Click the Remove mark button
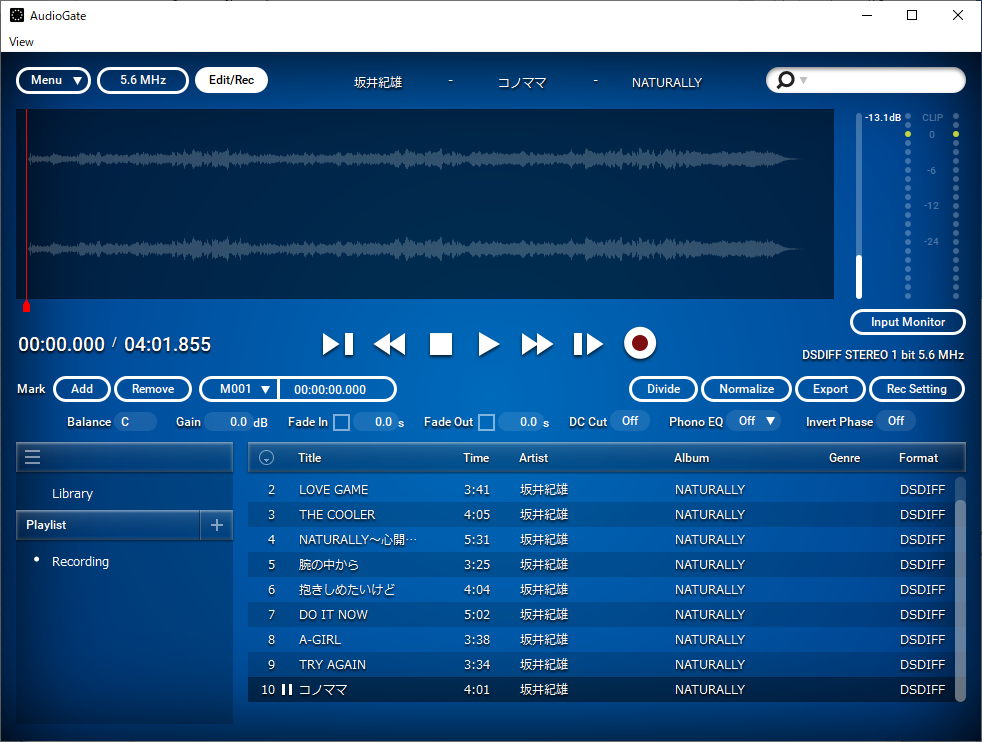The image size is (982, 742). point(153,389)
